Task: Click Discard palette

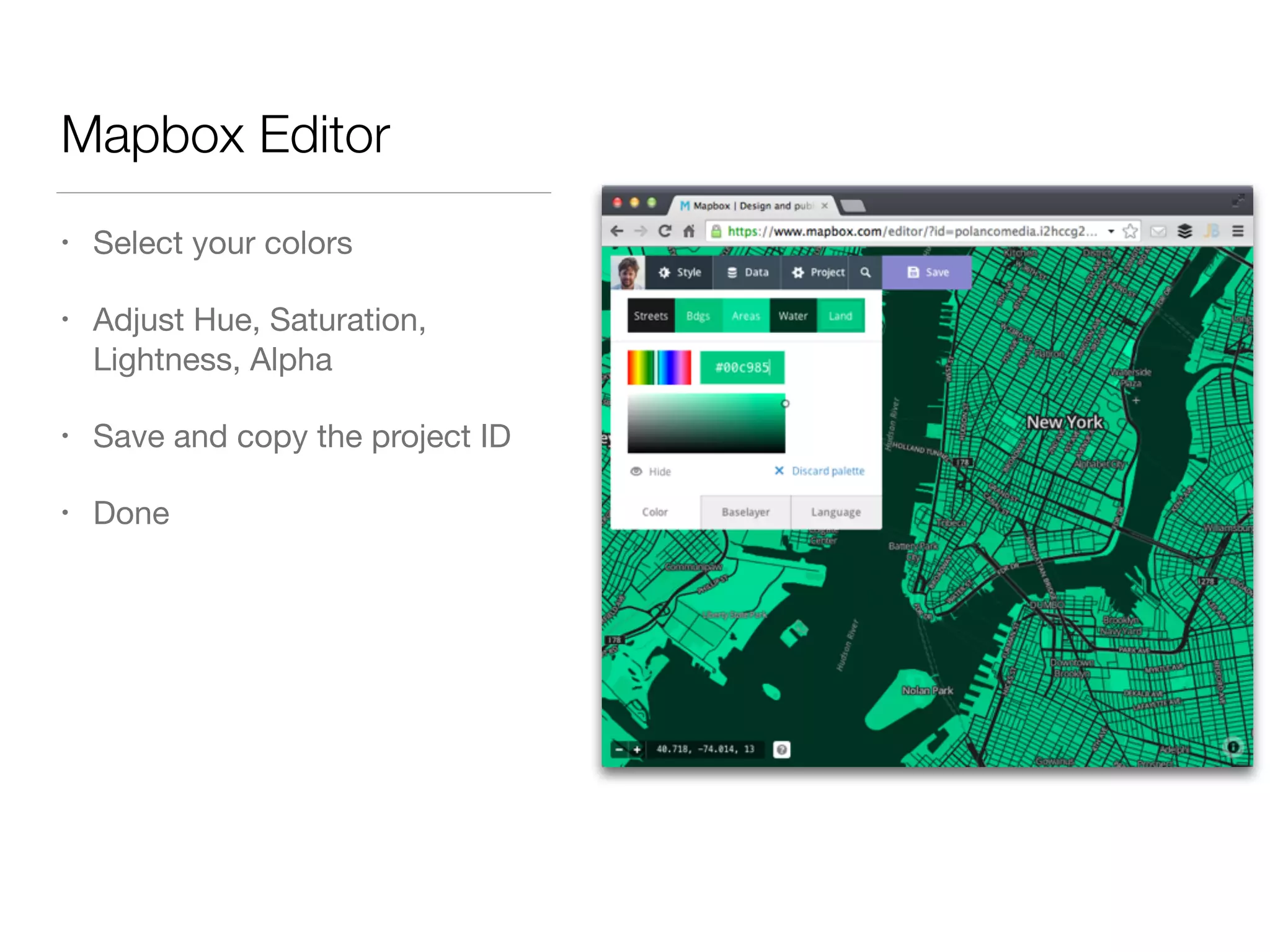Action: 820,471
